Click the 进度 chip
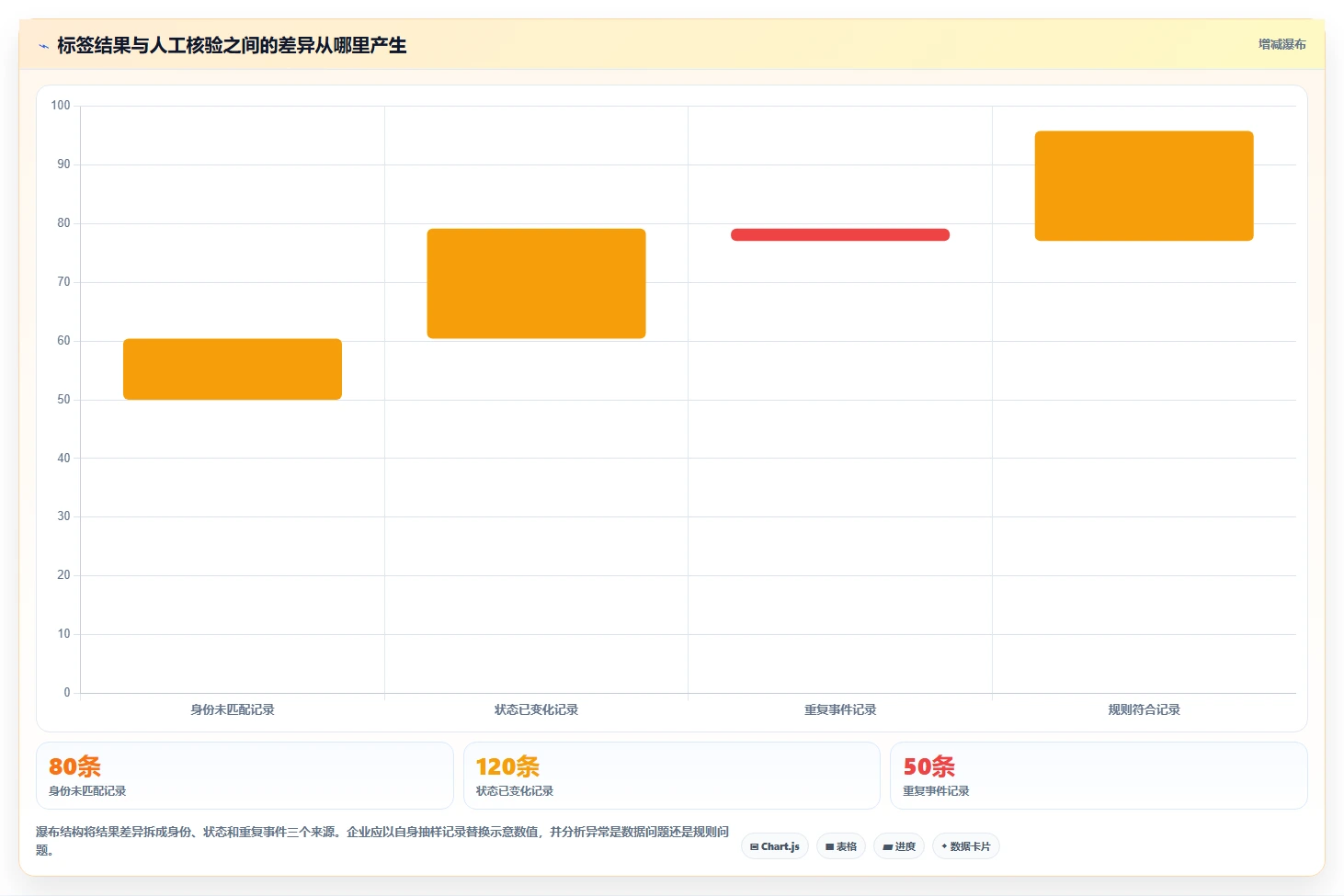1344x896 pixels. coord(899,846)
